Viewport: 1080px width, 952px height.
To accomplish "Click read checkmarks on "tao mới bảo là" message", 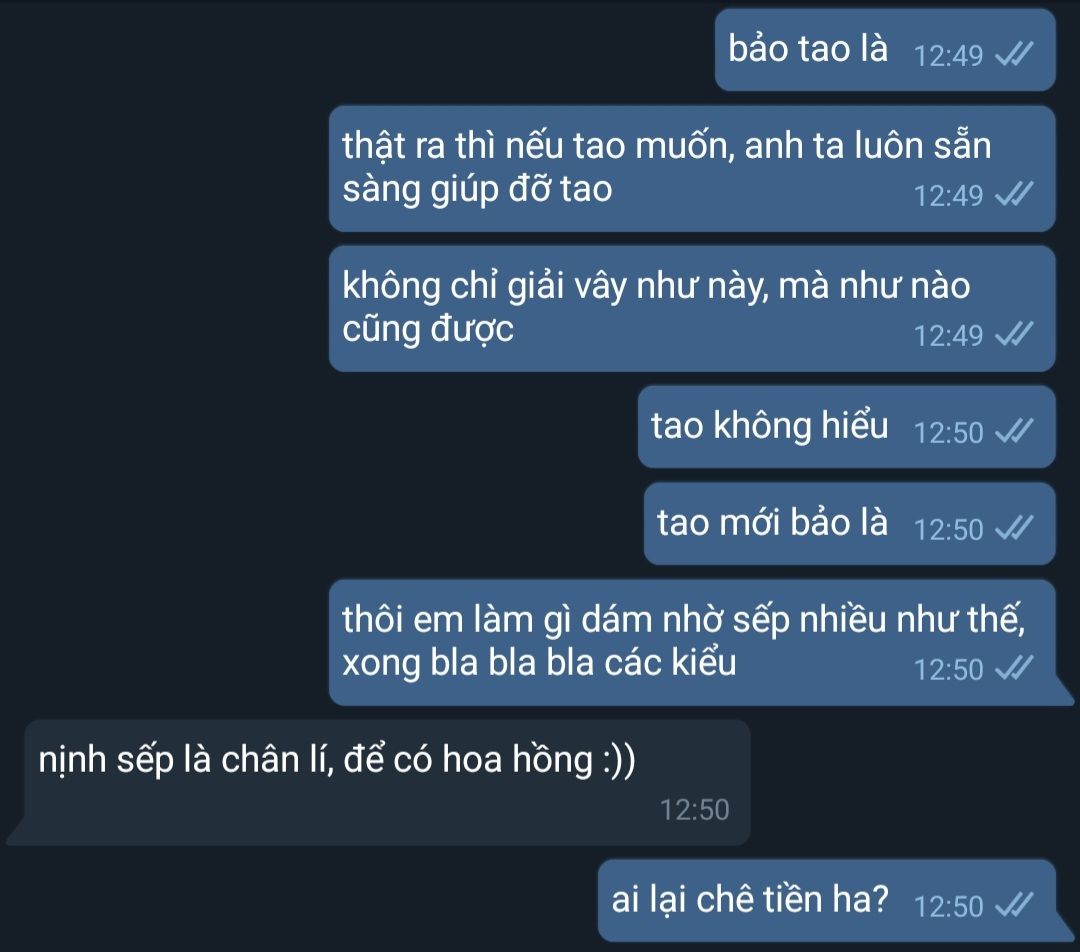I will pyautogui.click(x=1015, y=529).
